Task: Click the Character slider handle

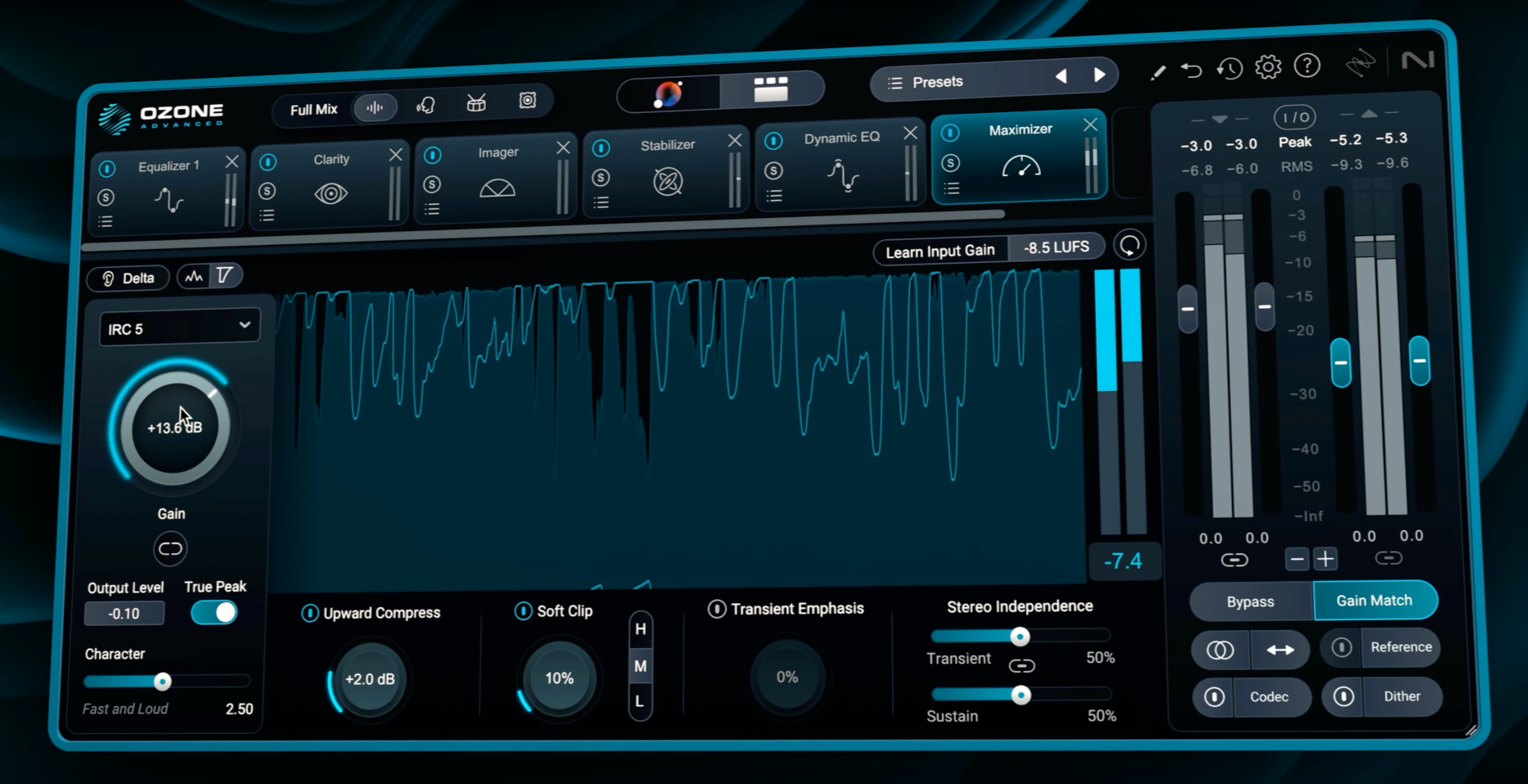Action: [x=162, y=681]
